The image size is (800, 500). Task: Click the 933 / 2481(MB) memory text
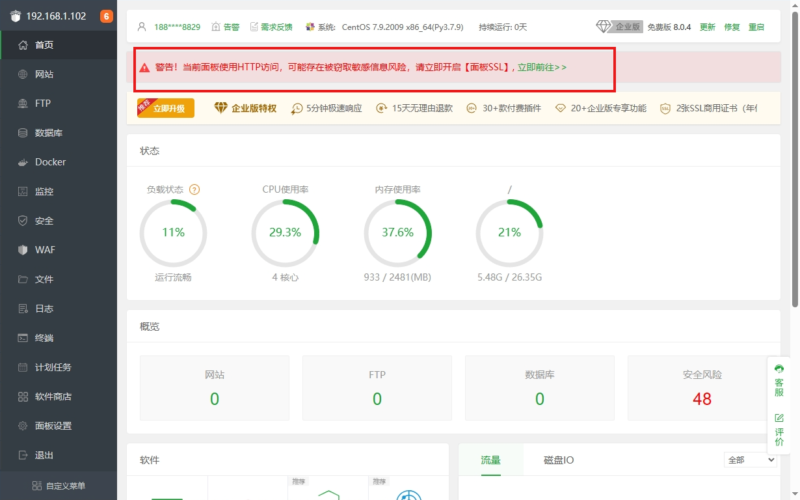coord(397,278)
